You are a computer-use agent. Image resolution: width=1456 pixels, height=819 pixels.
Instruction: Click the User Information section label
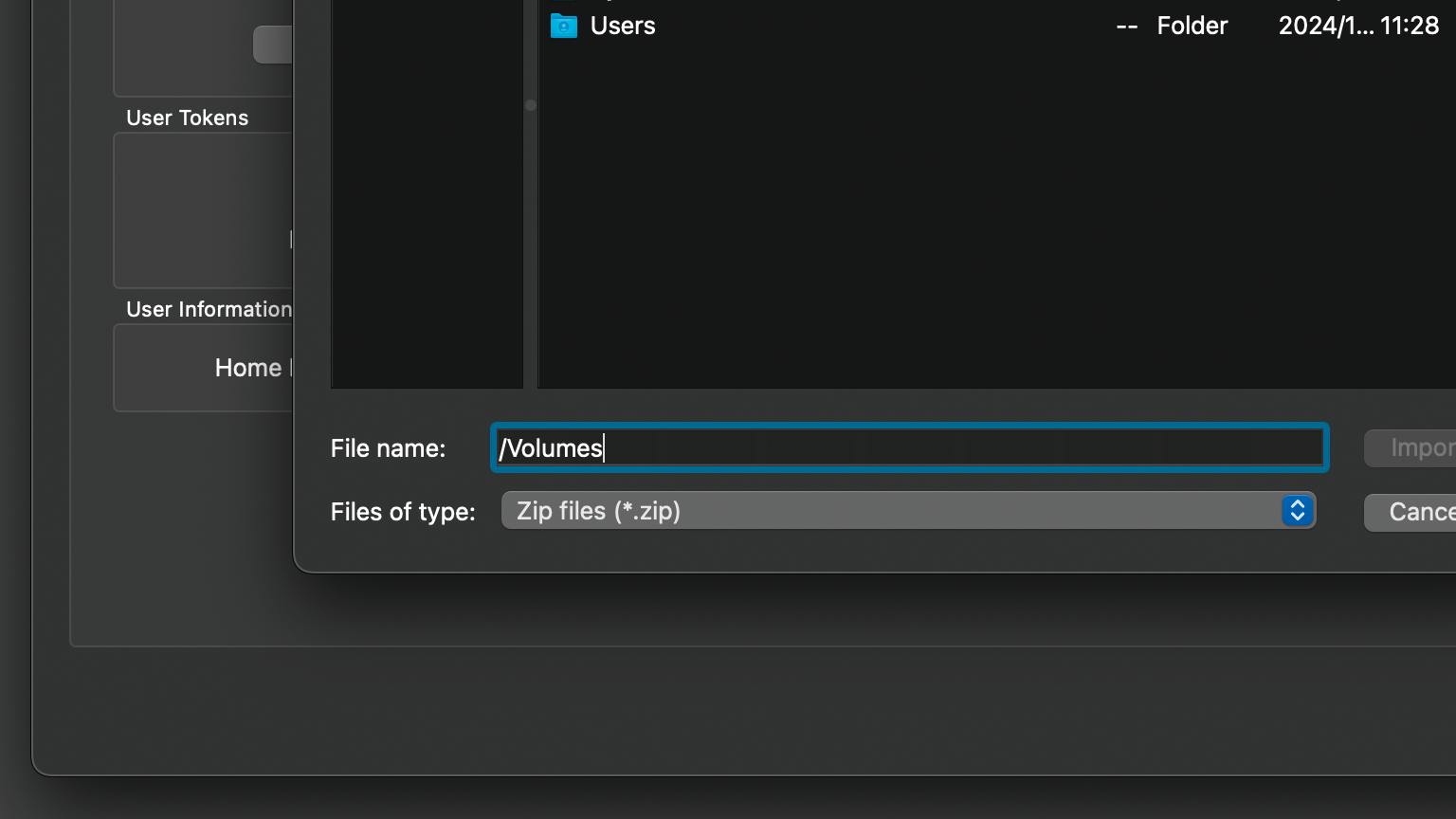pos(209,309)
